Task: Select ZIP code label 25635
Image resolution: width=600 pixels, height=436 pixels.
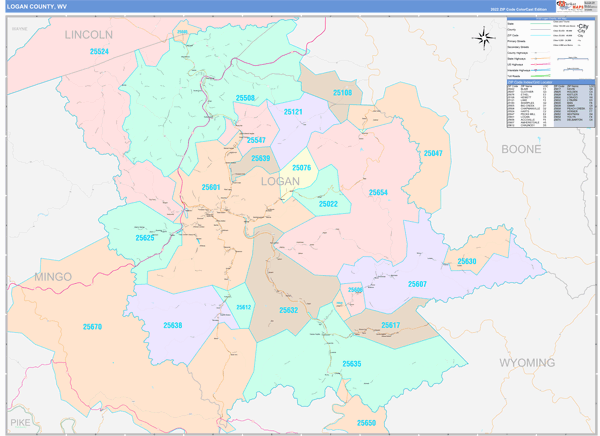Action: 352,364
